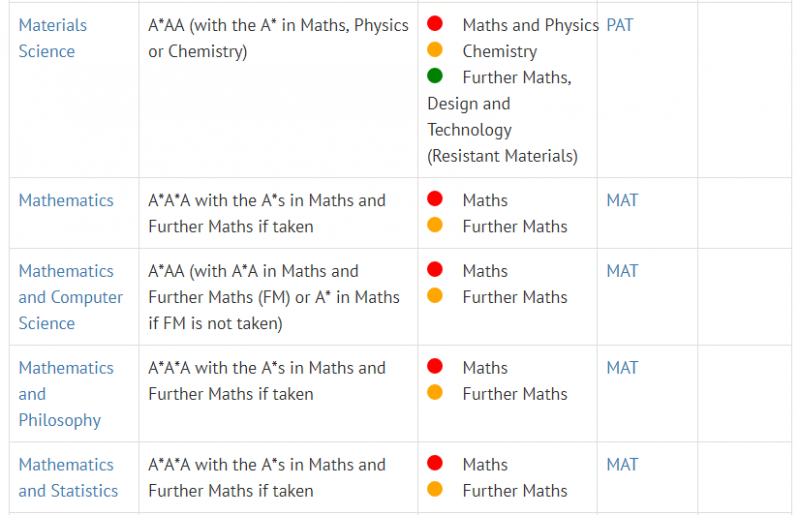Click MAT link for Mathematics and Statistics
Viewport: 800px width, 515px height.
point(622,464)
